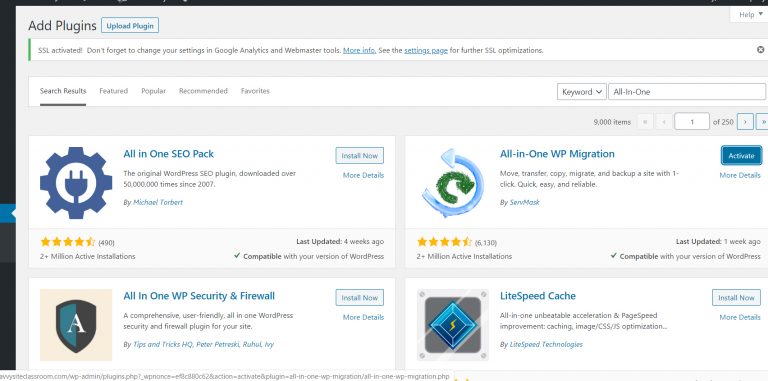Click 'Last Updated: 4 weeks ago' text

[x=340, y=241]
